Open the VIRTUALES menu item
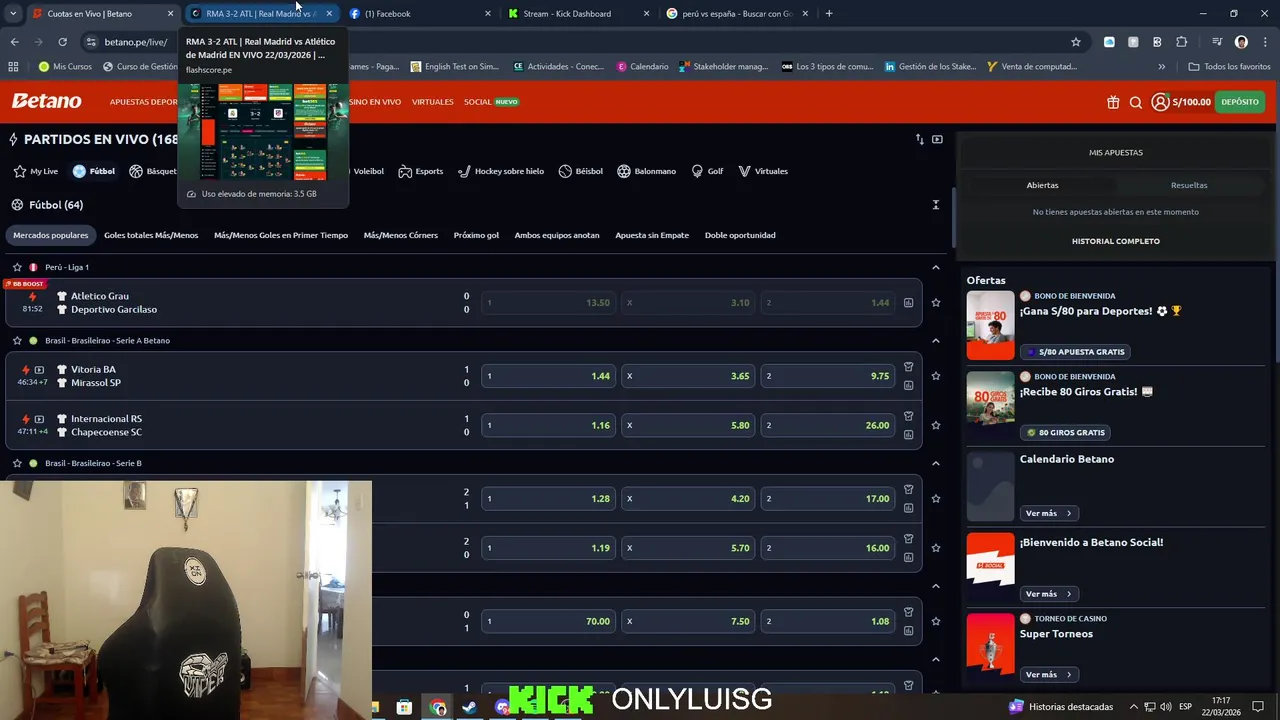Image resolution: width=1280 pixels, height=720 pixels. coord(432,102)
